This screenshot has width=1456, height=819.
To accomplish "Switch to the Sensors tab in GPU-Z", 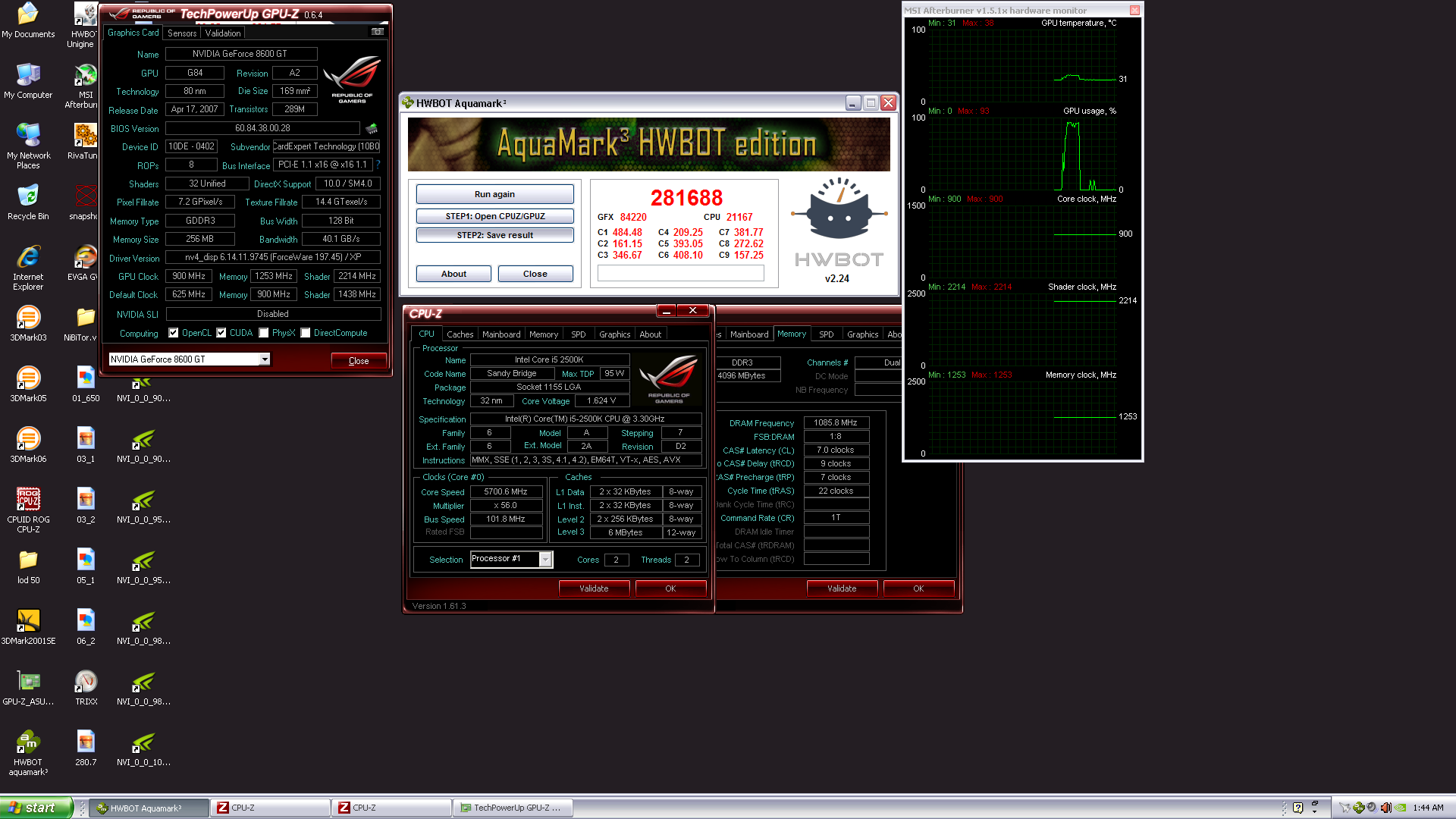I will [182, 33].
